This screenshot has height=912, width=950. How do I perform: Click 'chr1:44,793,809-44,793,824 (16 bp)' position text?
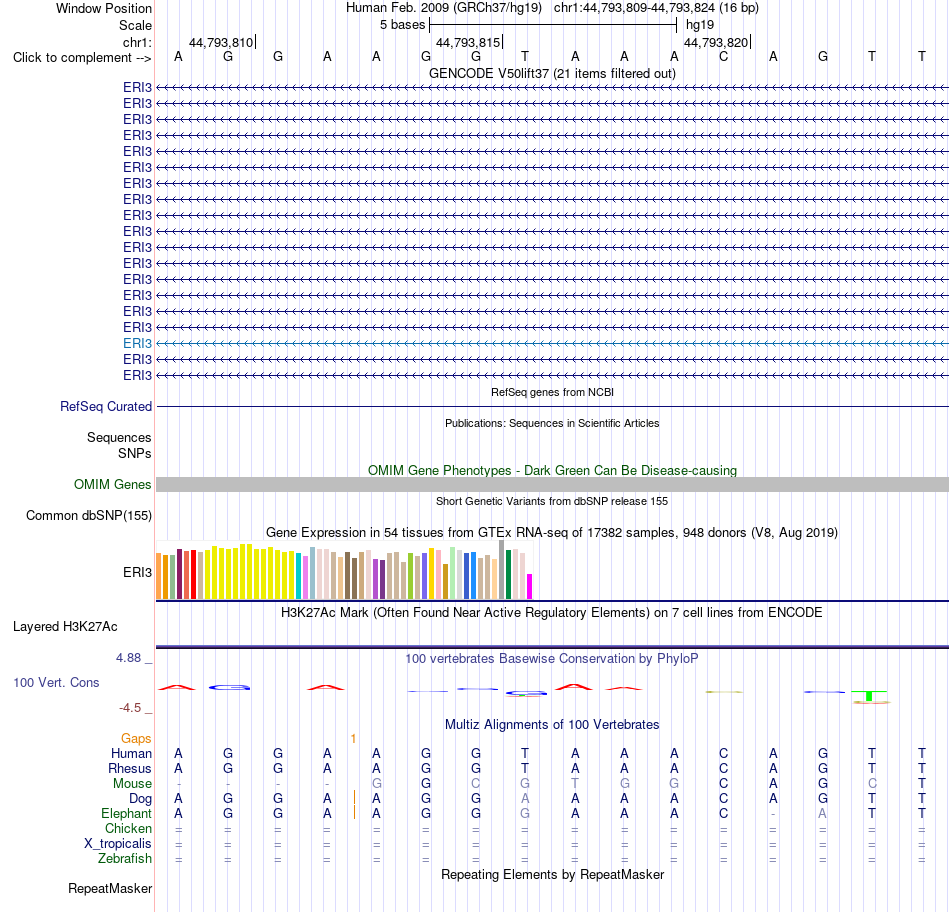[656, 8]
